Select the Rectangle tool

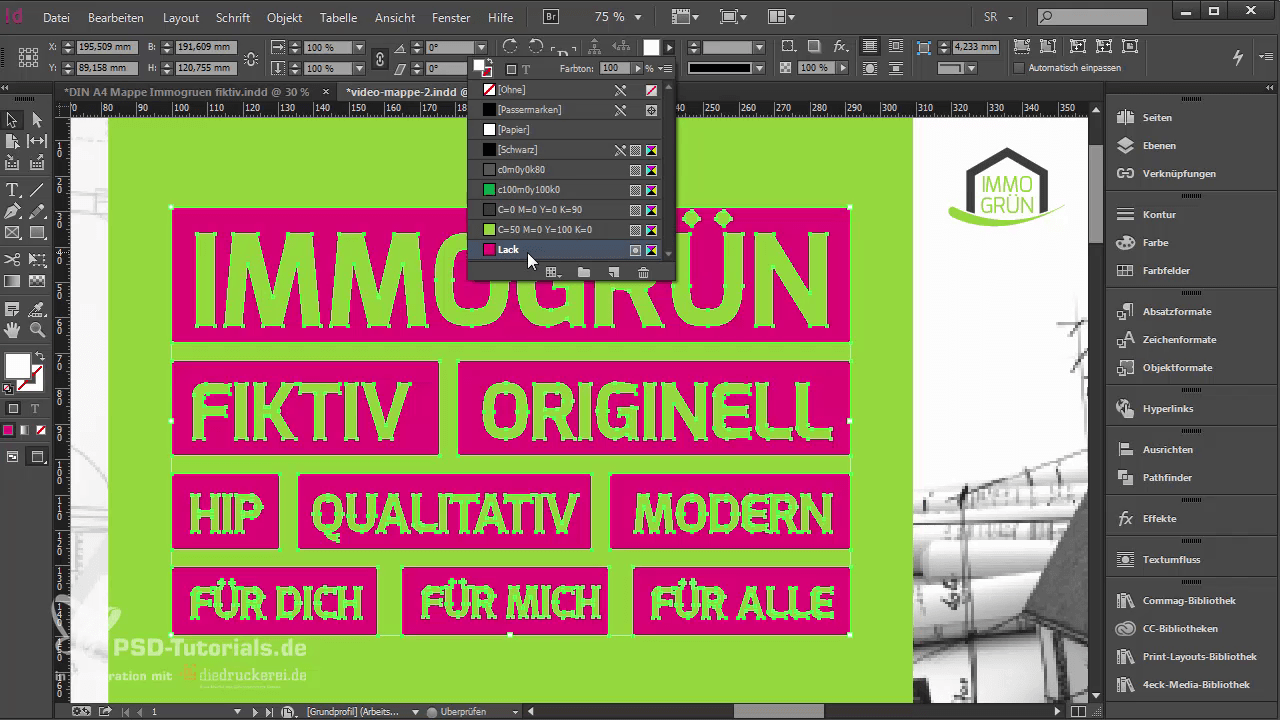37,233
